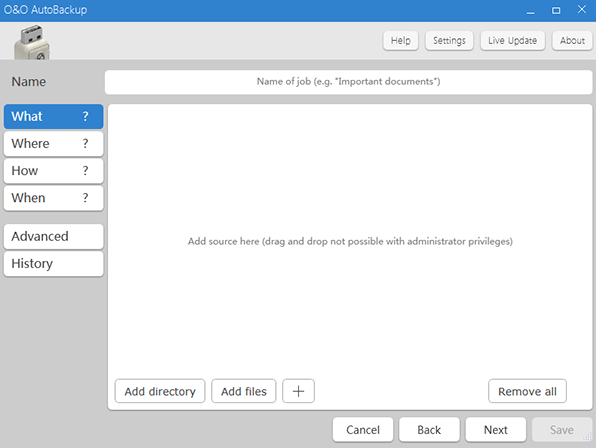Open the About dialog
This screenshot has width=596, height=448.
pyautogui.click(x=572, y=41)
